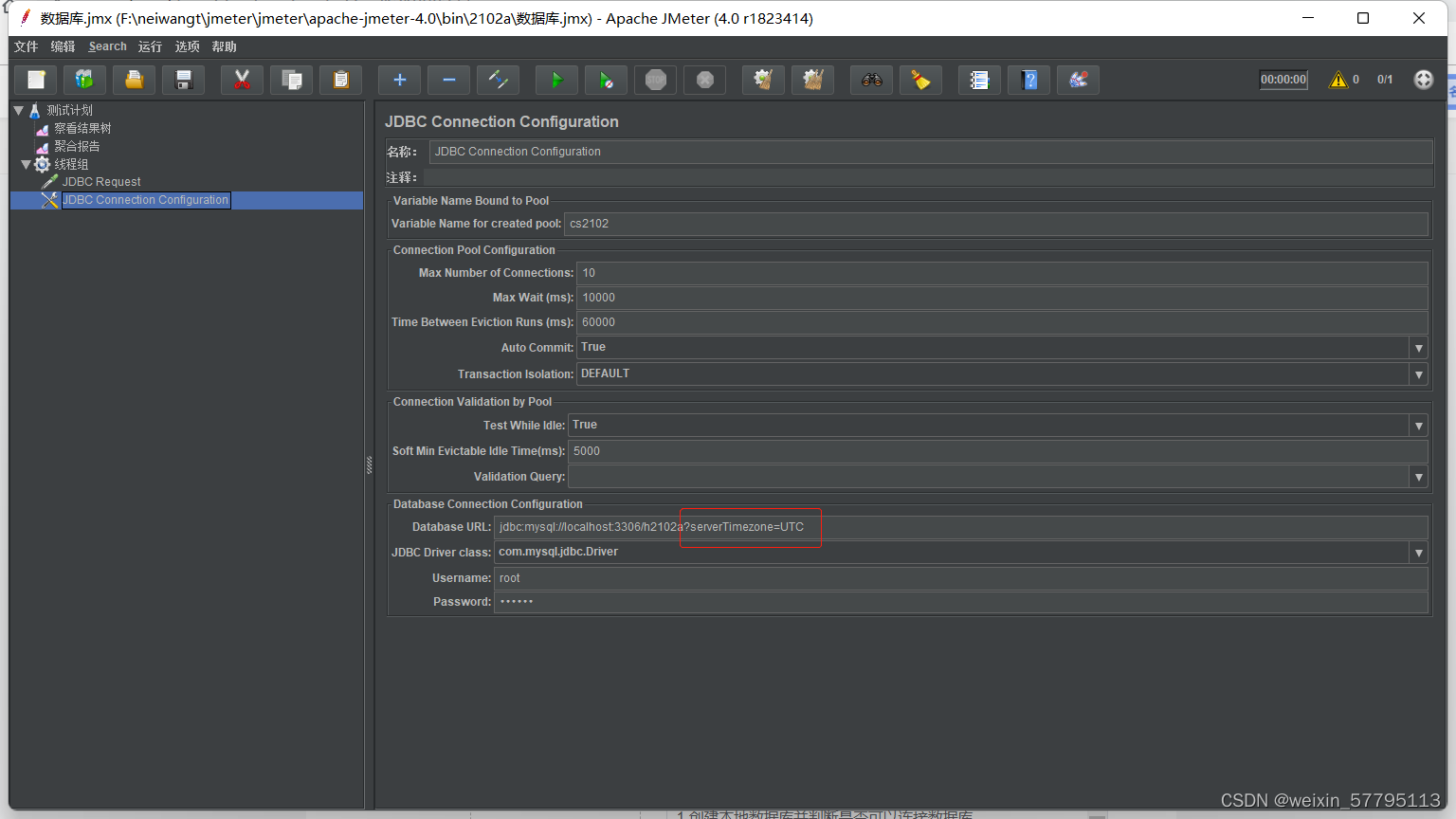Click the 0/1 active threads counter
Screen dimensions: 1456x819
1385,80
